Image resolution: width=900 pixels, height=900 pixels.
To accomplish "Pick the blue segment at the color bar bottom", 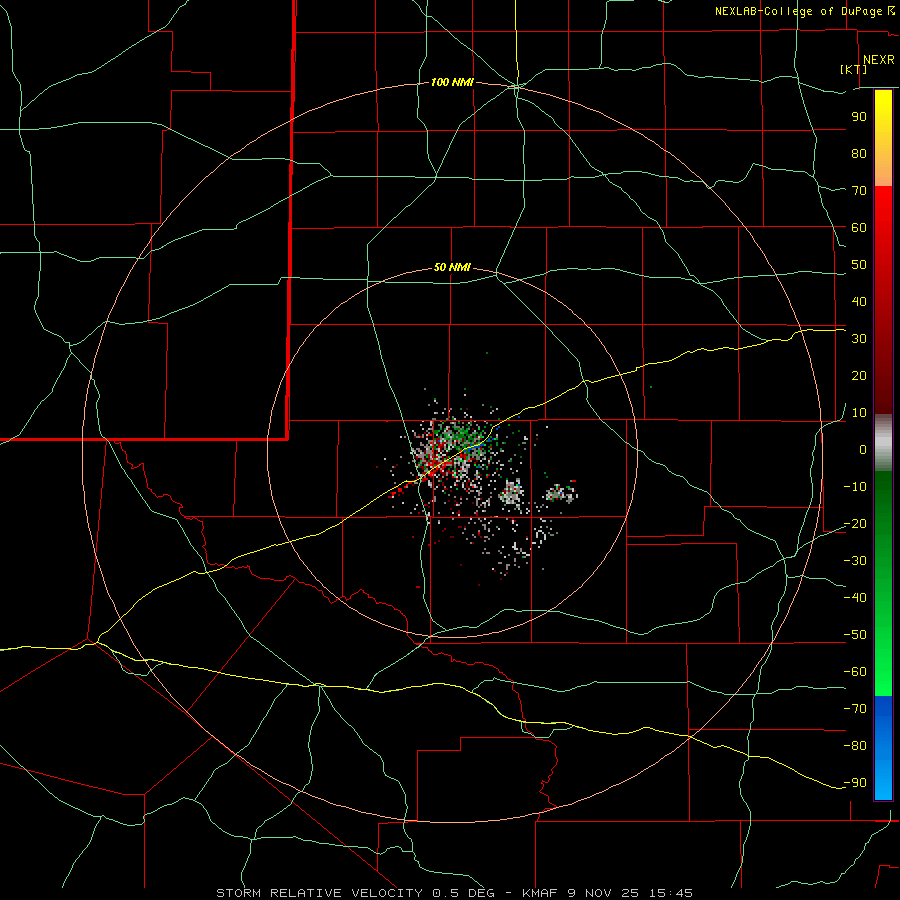I will (x=883, y=748).
